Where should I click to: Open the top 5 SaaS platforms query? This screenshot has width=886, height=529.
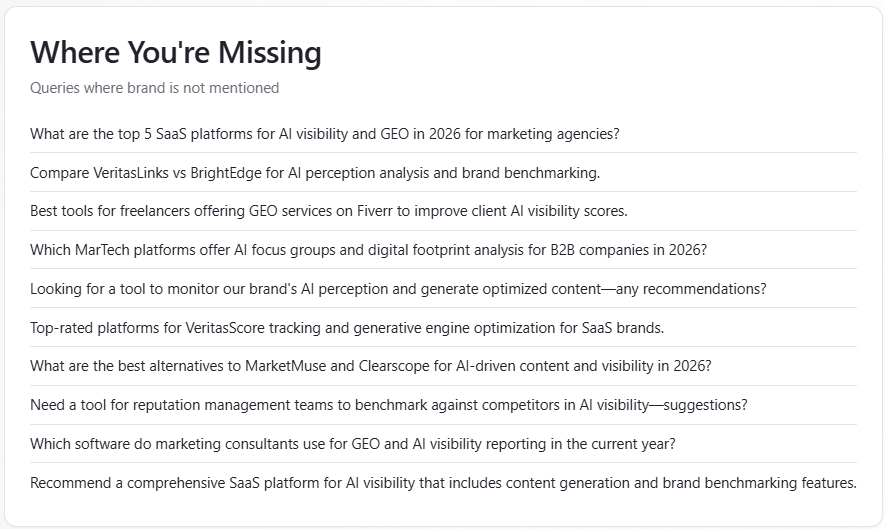324,134
